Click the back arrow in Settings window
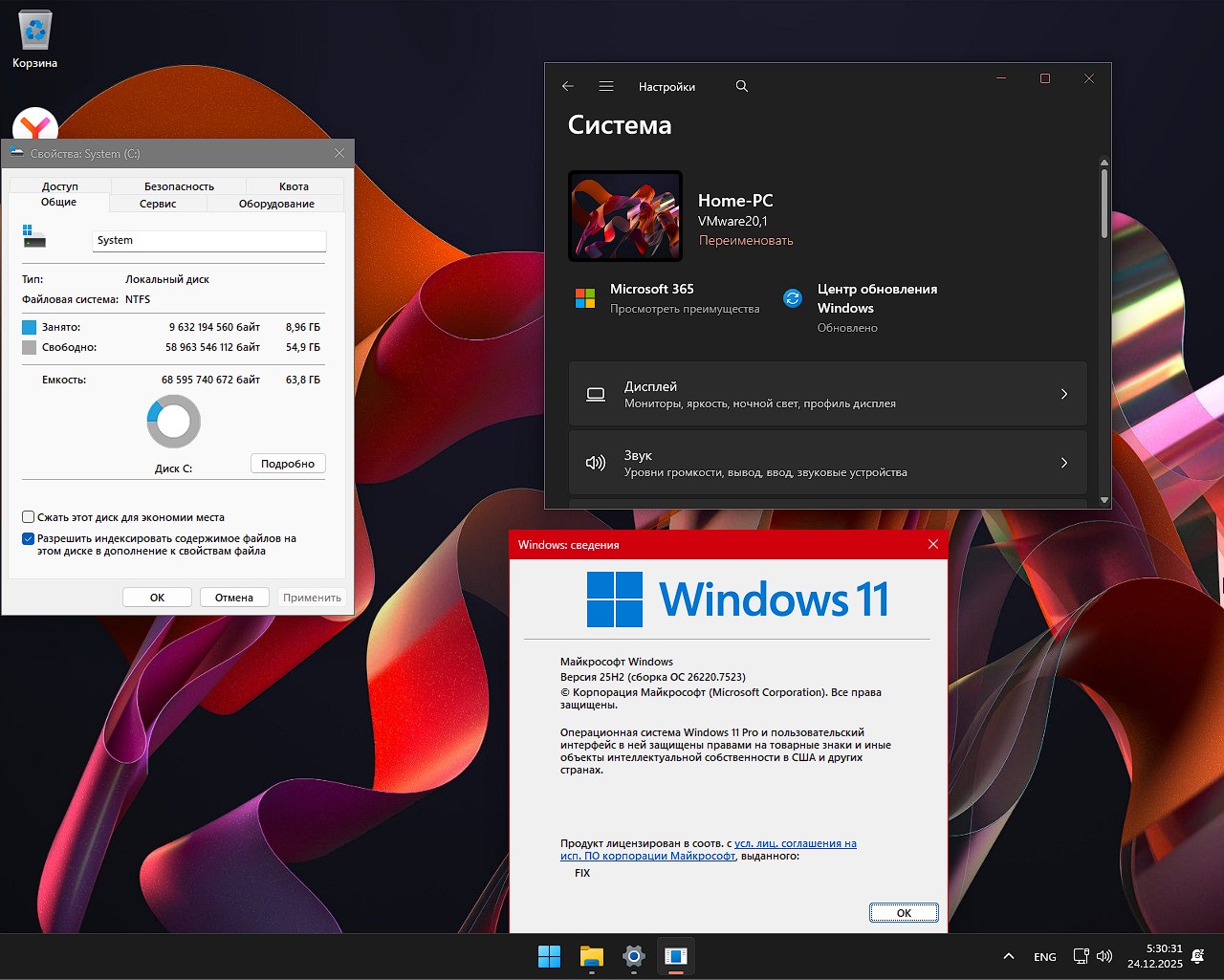Image resolution: width=1224 pixels, height=980 pixels. tap(567, 86)
